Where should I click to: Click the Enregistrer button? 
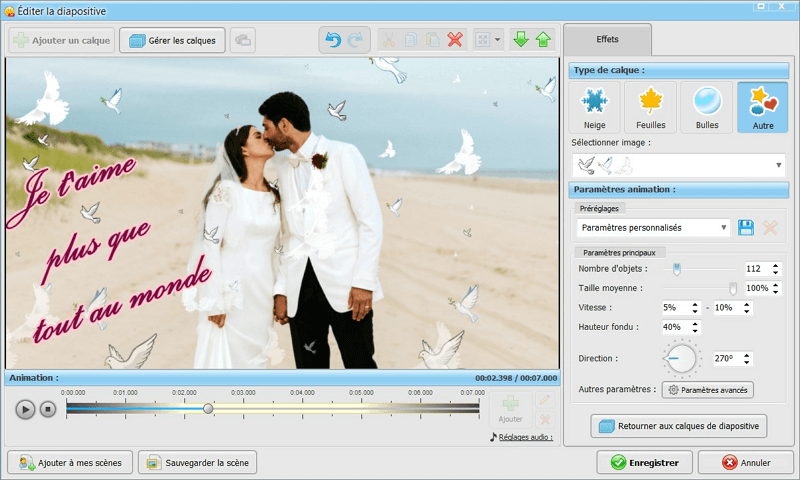pos(644,463)
